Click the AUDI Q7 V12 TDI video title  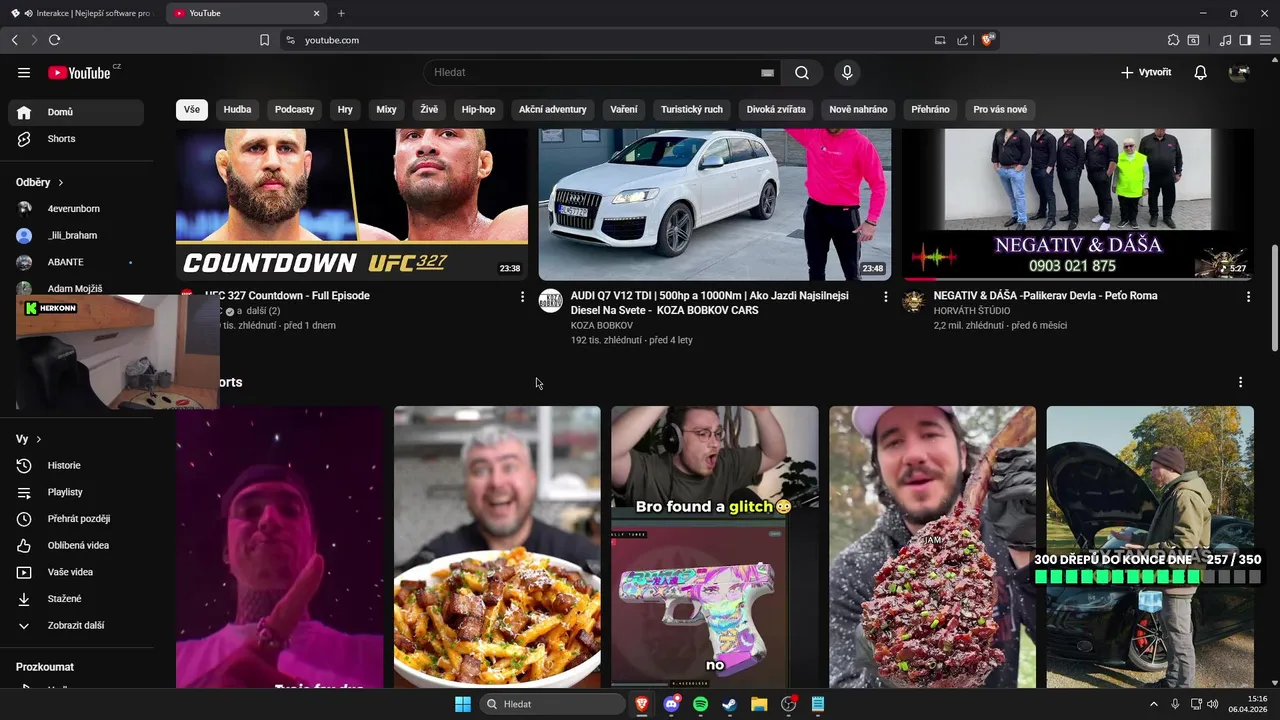click(710, 303)
